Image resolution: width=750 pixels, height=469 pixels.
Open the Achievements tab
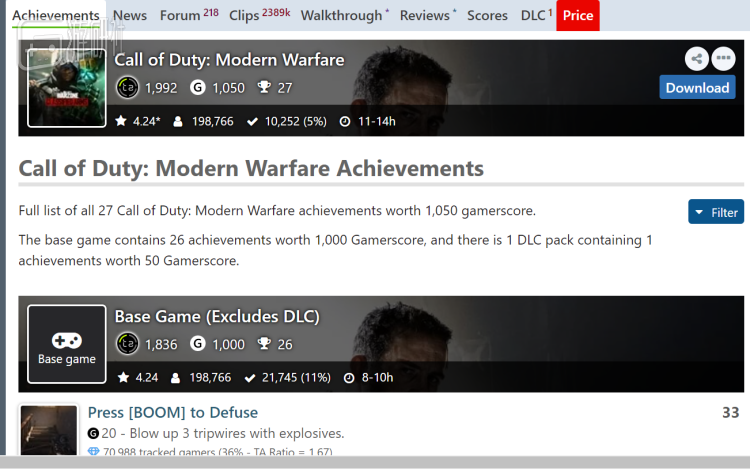click(55, 15)
